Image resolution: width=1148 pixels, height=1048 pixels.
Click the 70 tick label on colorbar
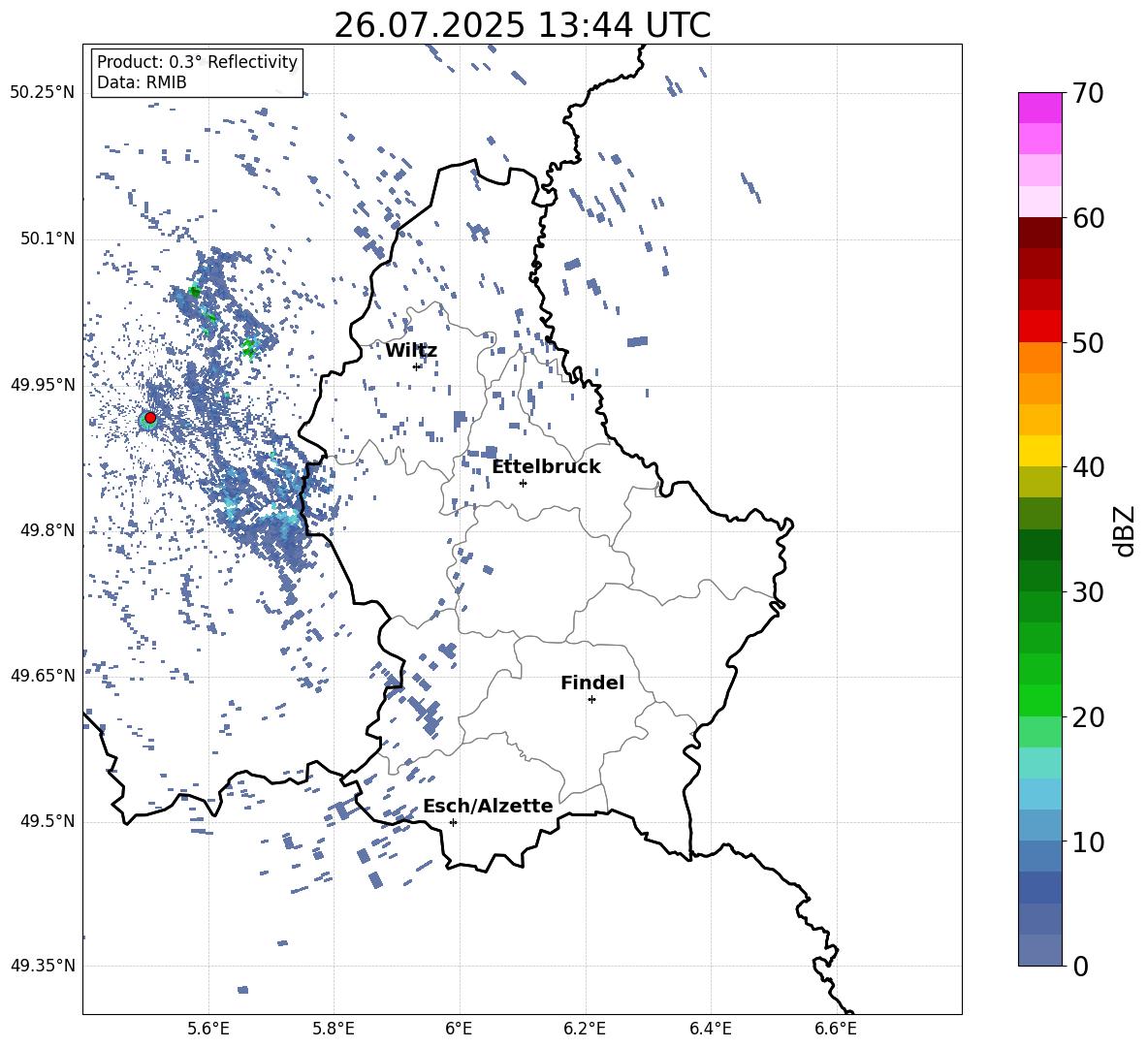click(1088, 93)
